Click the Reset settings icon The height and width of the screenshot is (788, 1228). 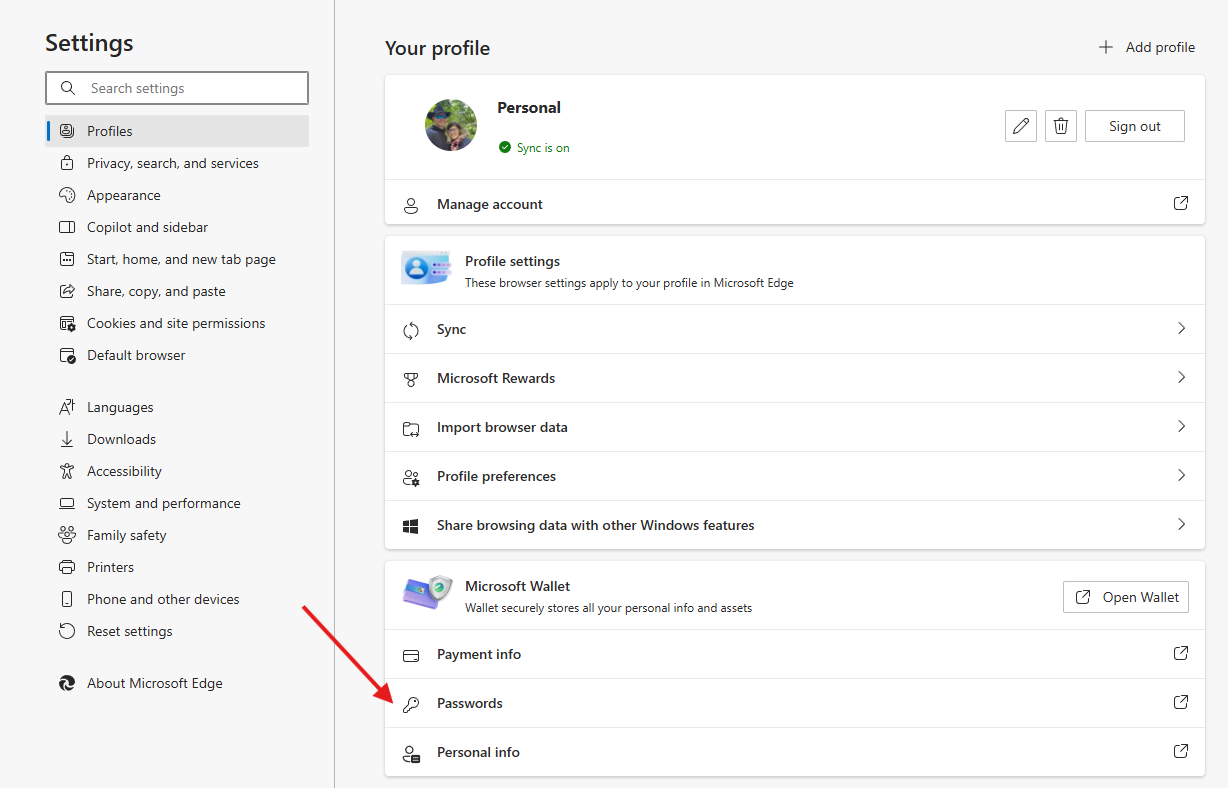click(x=67, y=631)
